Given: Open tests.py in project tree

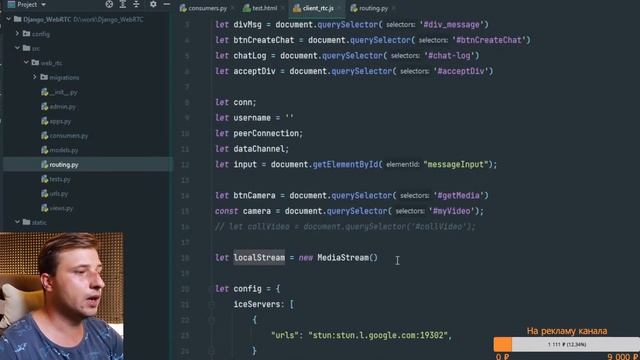Looking at the screenshot, I should [56, 179].
